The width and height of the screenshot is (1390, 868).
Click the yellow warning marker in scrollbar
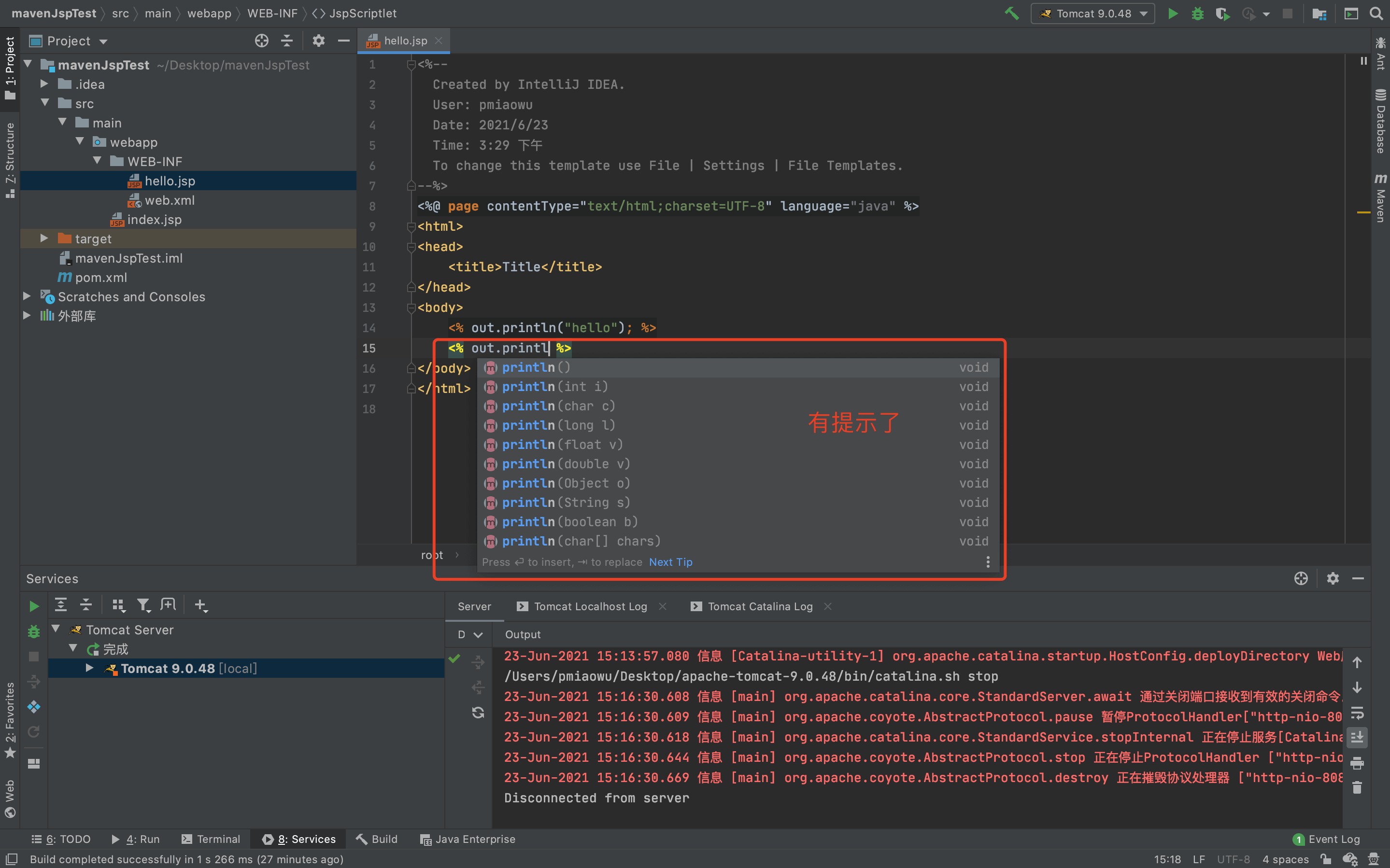click(x=1362, y=213)
